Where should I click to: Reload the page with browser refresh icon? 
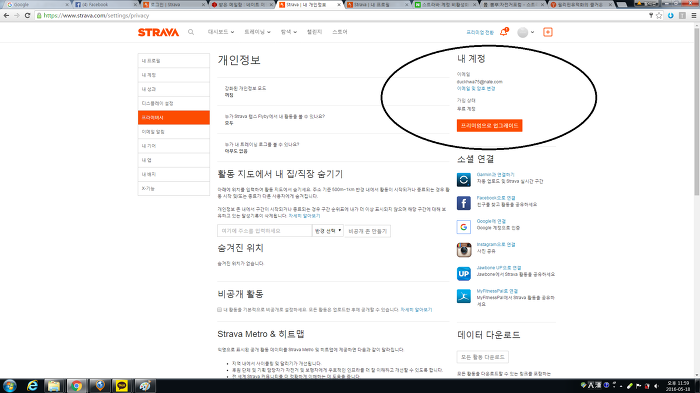[27, 15]
